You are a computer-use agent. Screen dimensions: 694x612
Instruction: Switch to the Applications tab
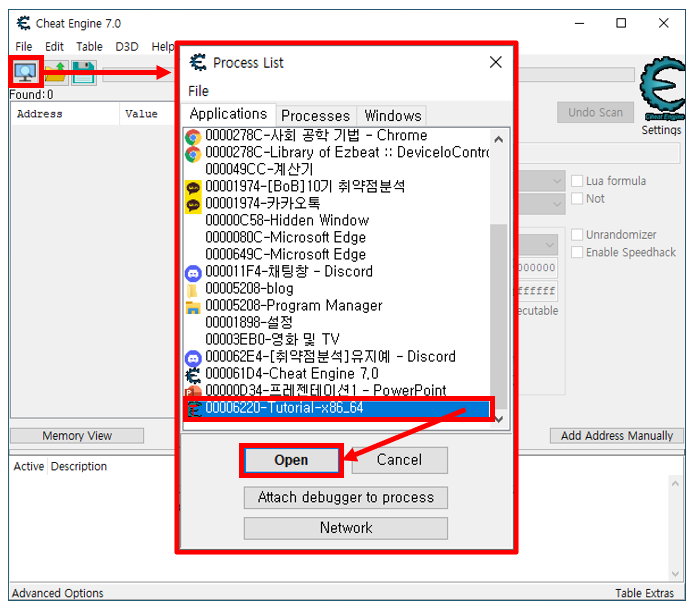tap(228, 114)
